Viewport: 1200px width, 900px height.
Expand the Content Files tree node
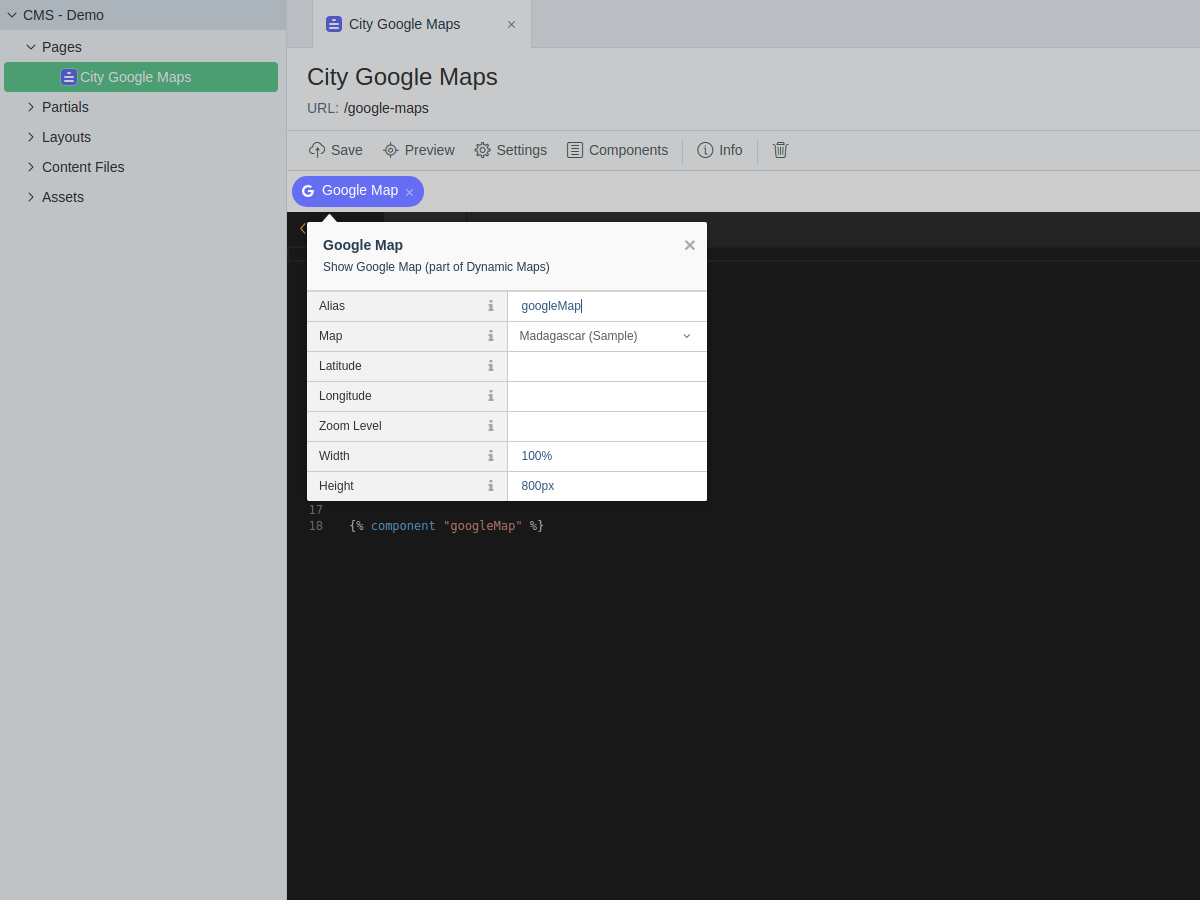pos(31,167)
